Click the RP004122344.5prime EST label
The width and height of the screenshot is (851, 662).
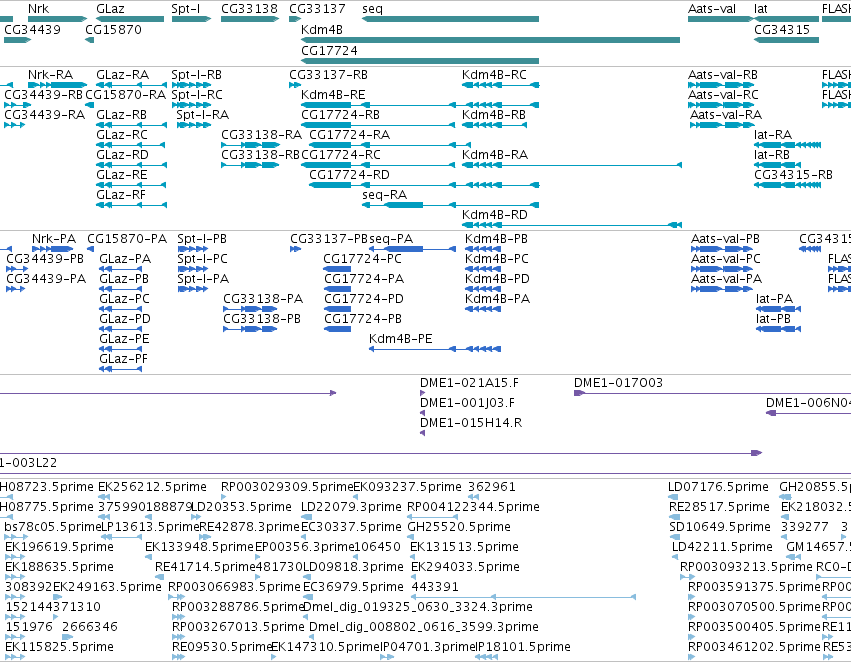pyautogui.click(x=473, y=507)
